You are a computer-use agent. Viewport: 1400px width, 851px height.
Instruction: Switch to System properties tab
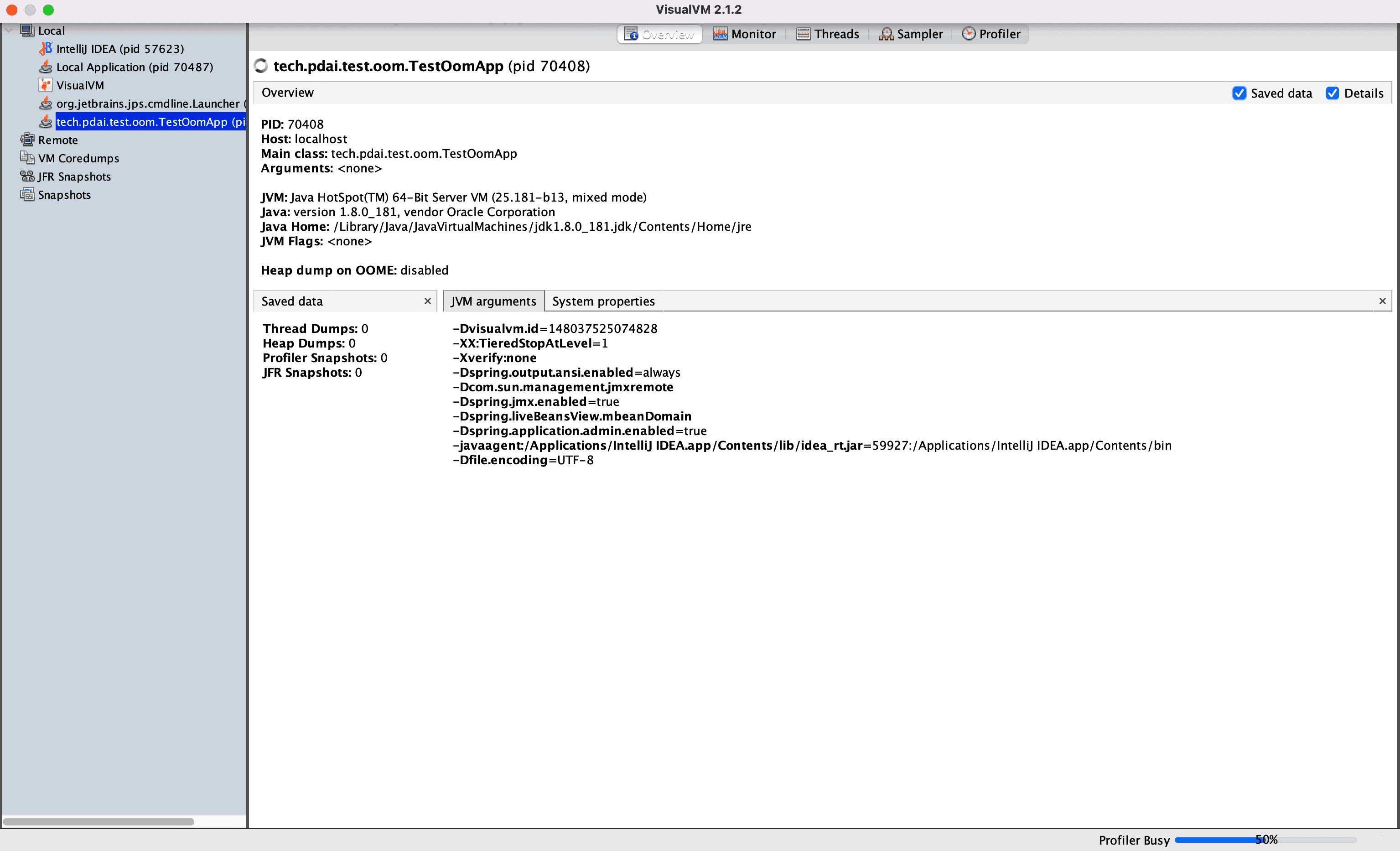coord(603,301)
